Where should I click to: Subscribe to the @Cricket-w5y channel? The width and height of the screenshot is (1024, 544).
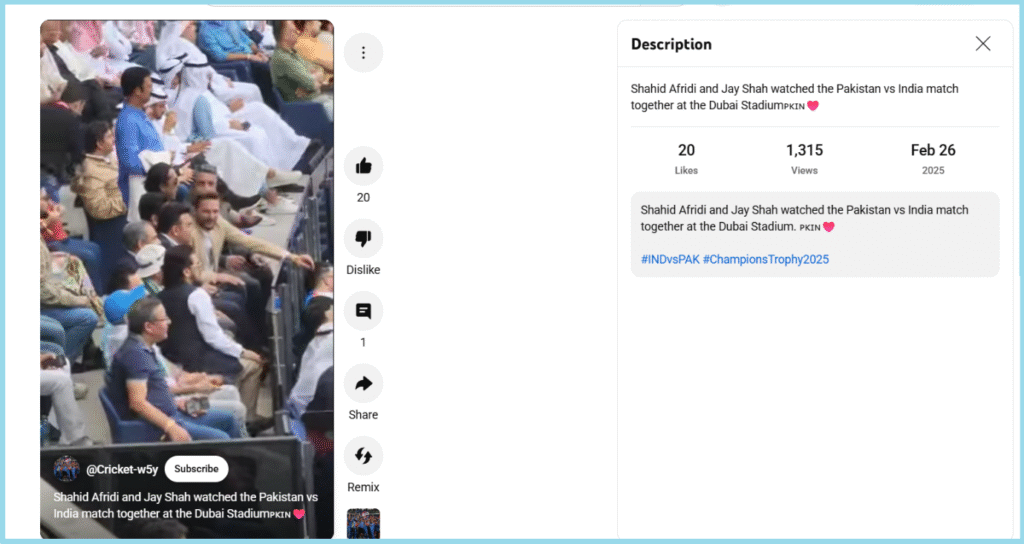point(196,469)
